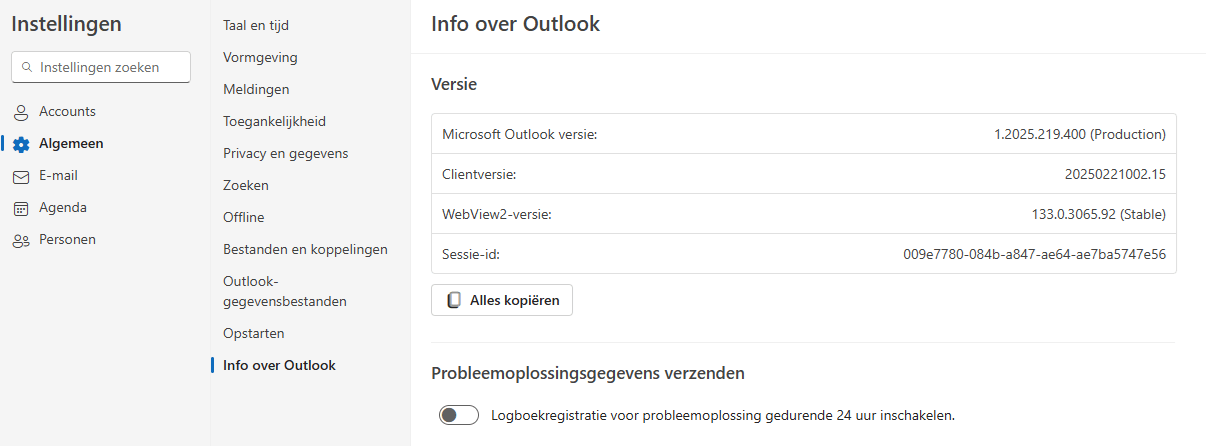The height and width of the screenshot is (447, 1207).
Task: Open Meldingen settings
Action: [256, 89]
